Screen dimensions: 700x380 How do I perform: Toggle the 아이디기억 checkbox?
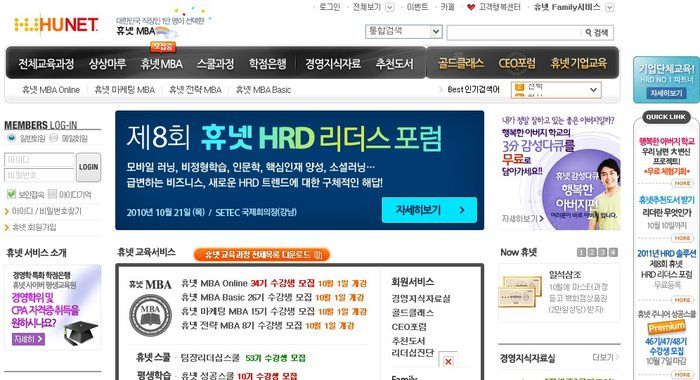[52, 194]
